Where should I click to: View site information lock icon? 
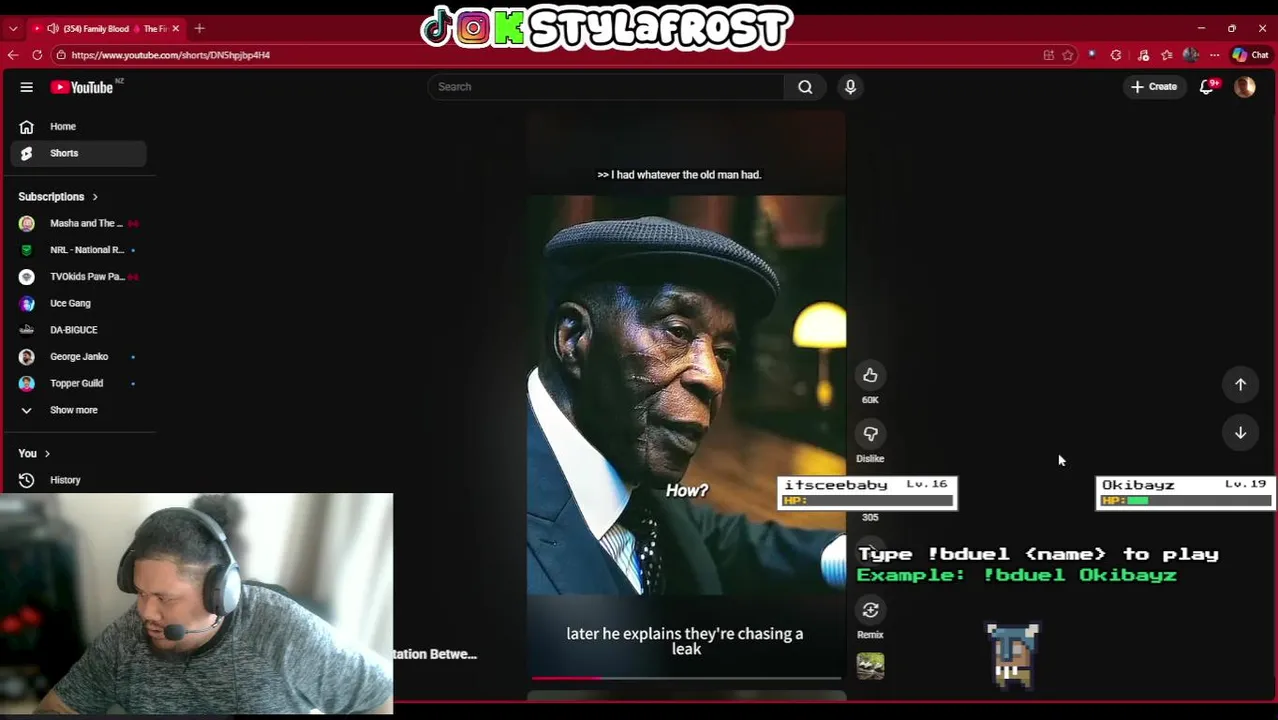(61, 55)
